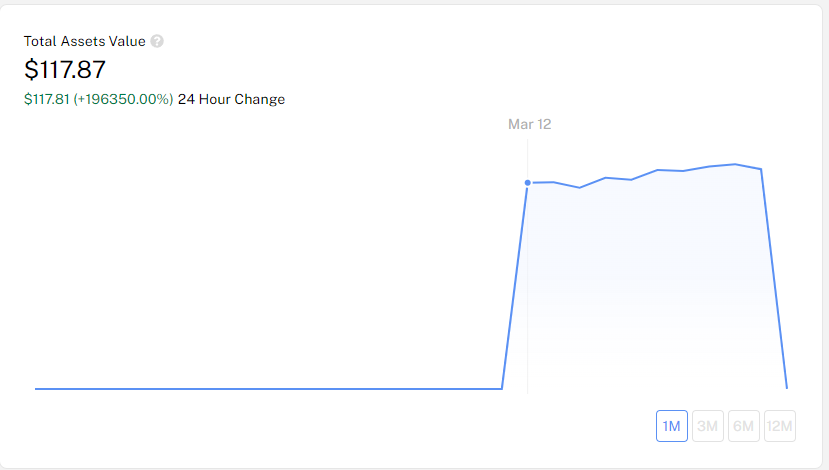Select the 1M time range
829x470 pixels.
click(671, 426)
